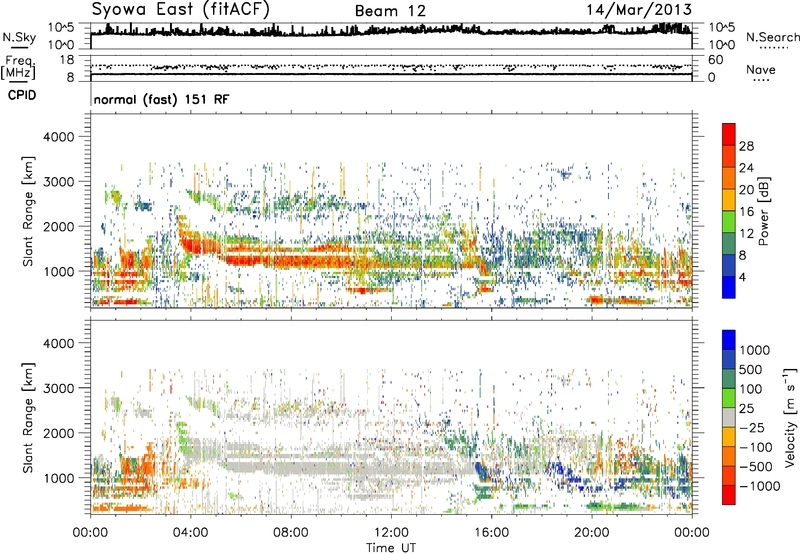Image resolution: width=800 pixels, height=554 pixels.
Task: Click the "-25" Velocity colorbar label
Action: [751, 427]
